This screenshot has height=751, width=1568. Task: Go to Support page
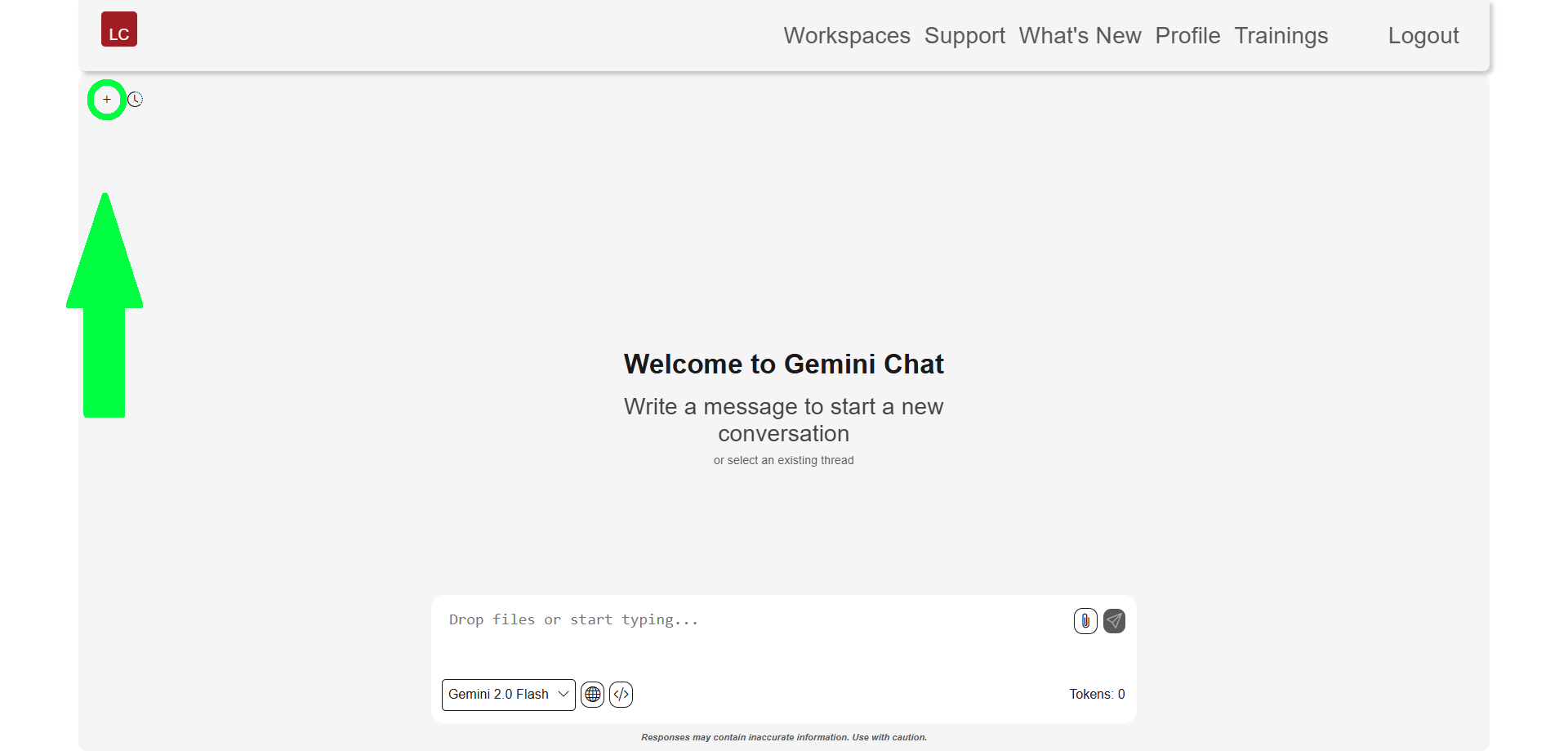pyautogui.click(x=964, y=36)
